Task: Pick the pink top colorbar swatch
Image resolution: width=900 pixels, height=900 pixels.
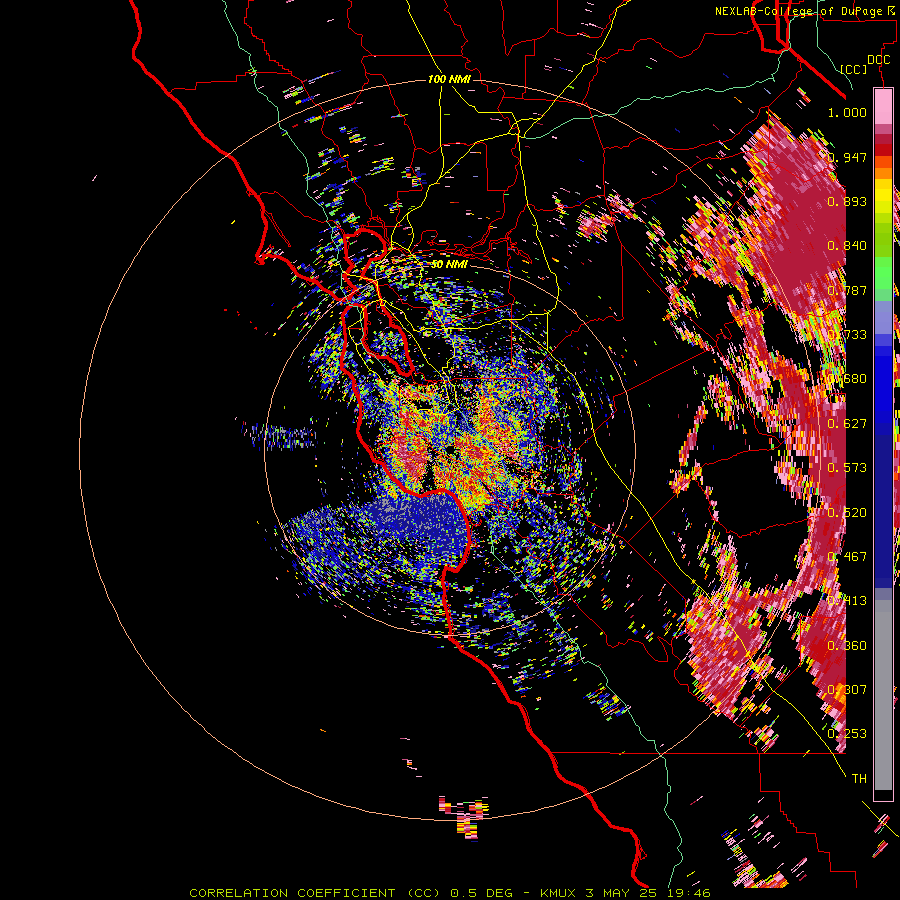Action: [x=883, y=106]
